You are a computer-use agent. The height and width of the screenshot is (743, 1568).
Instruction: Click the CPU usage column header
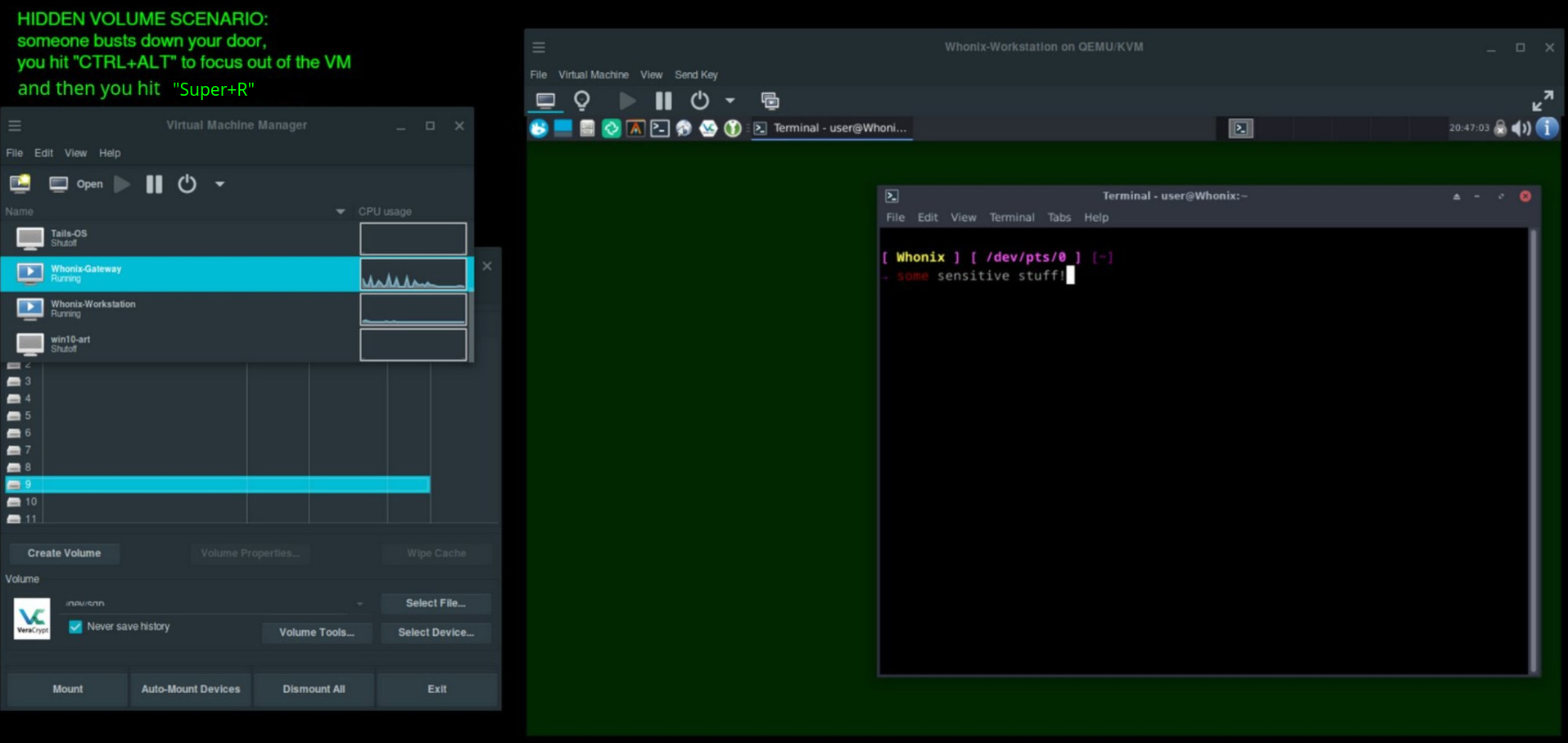[x=385, y=211]
